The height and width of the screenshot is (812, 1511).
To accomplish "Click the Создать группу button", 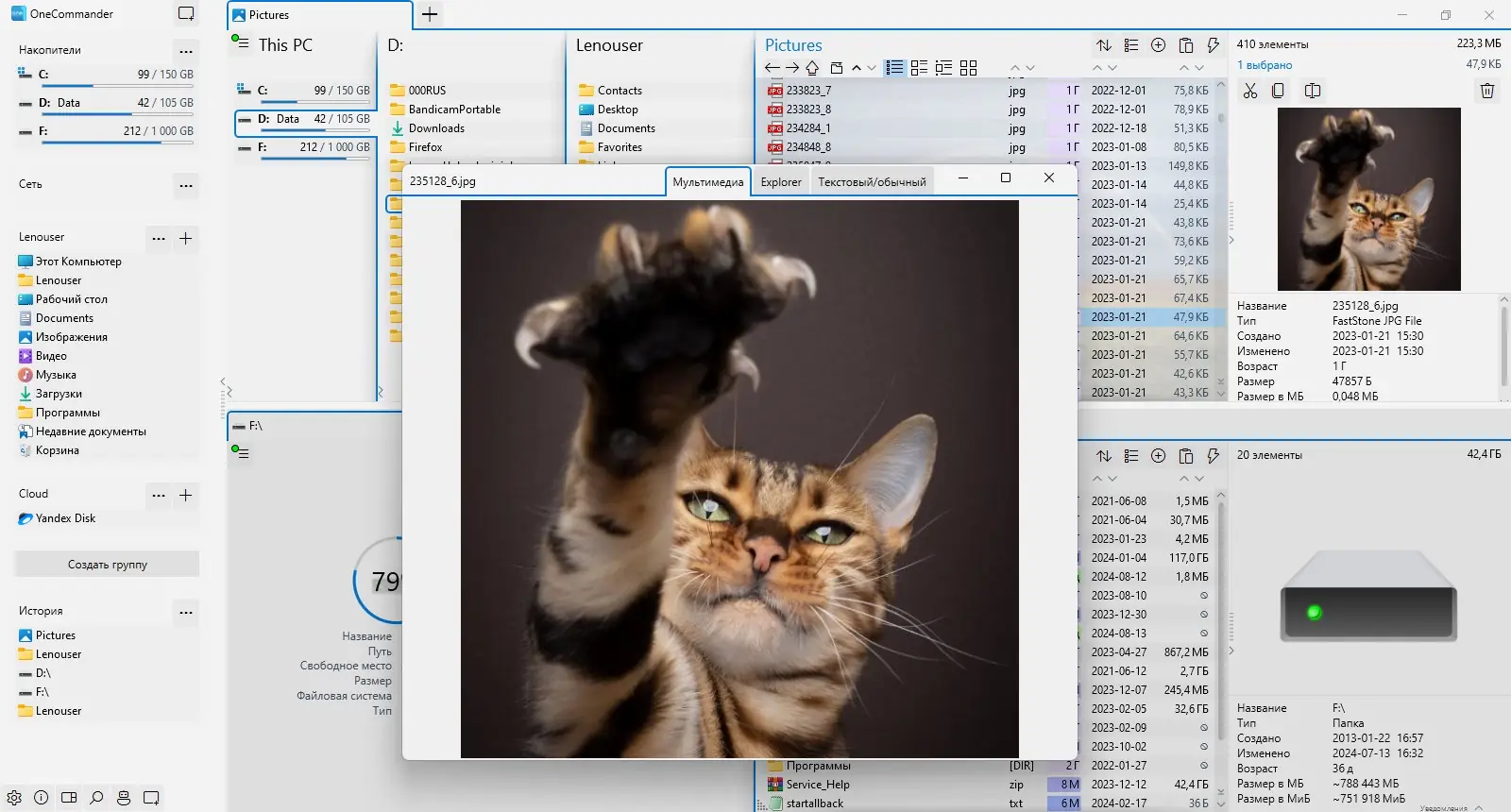I will point(107,565).
